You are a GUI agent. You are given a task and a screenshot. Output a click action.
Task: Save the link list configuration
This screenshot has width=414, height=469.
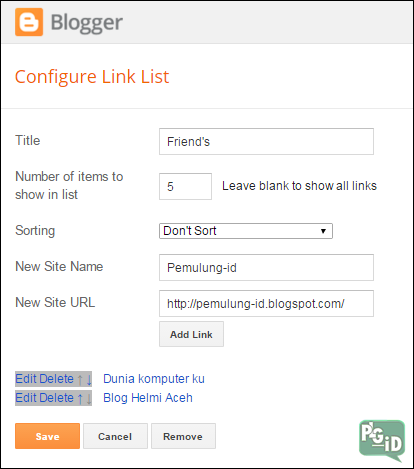[47, 436]
